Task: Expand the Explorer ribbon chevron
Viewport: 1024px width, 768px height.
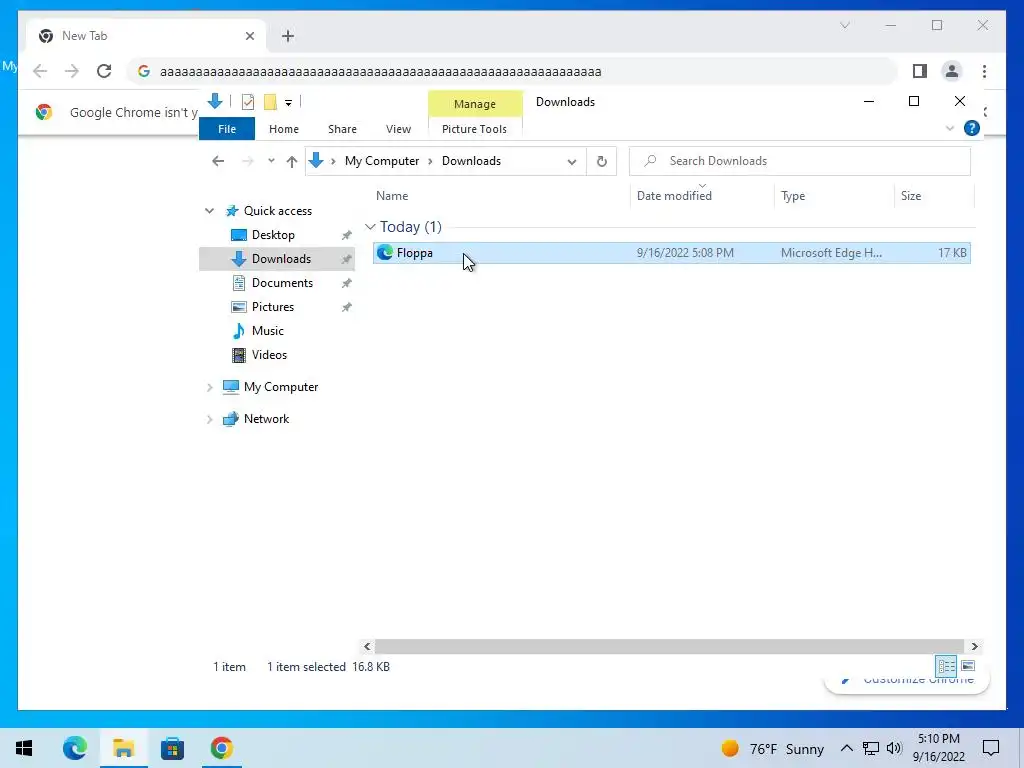Action: (x=950, y=128)
